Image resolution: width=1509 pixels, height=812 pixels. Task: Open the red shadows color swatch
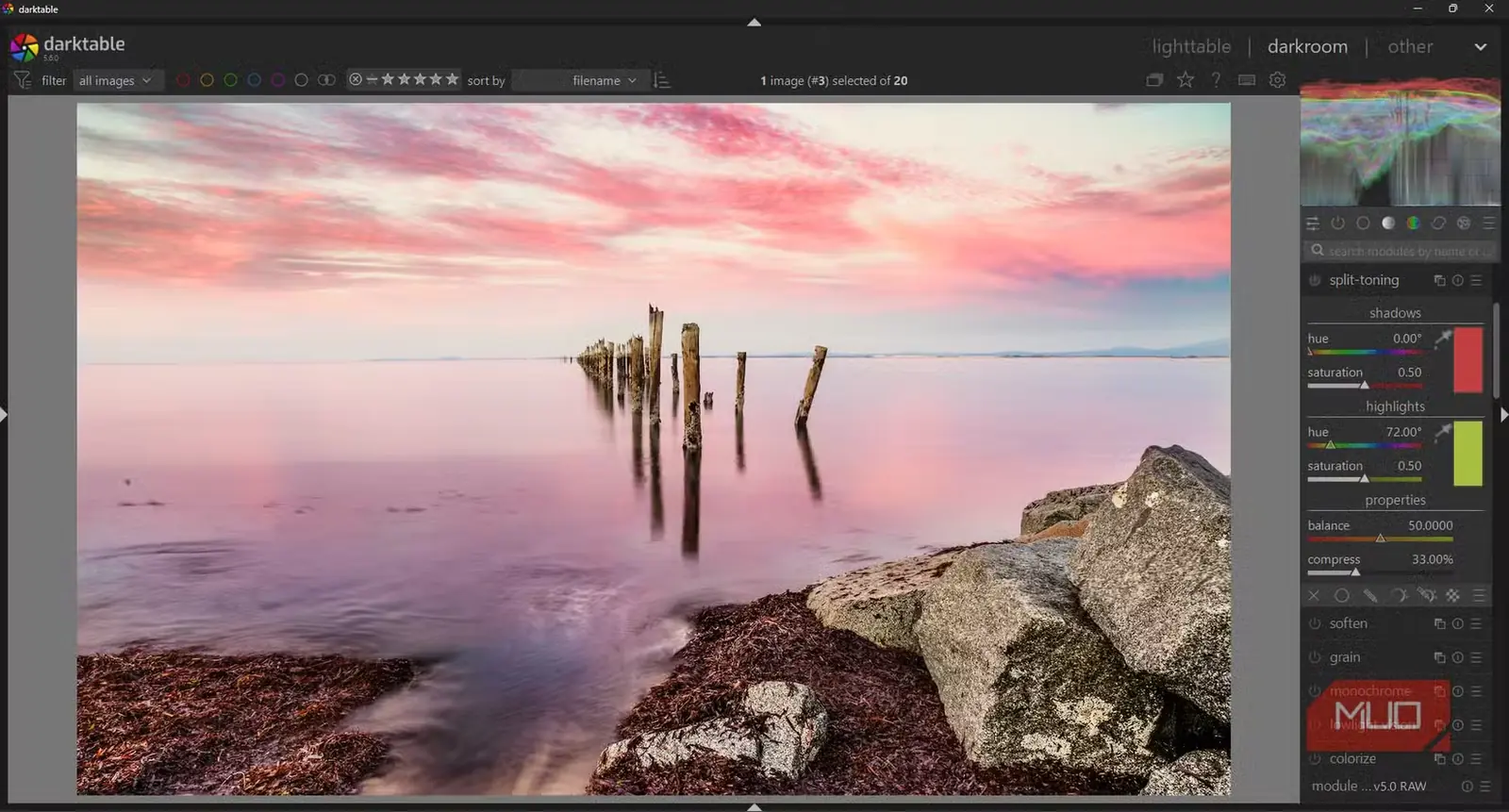[1468, 359]
